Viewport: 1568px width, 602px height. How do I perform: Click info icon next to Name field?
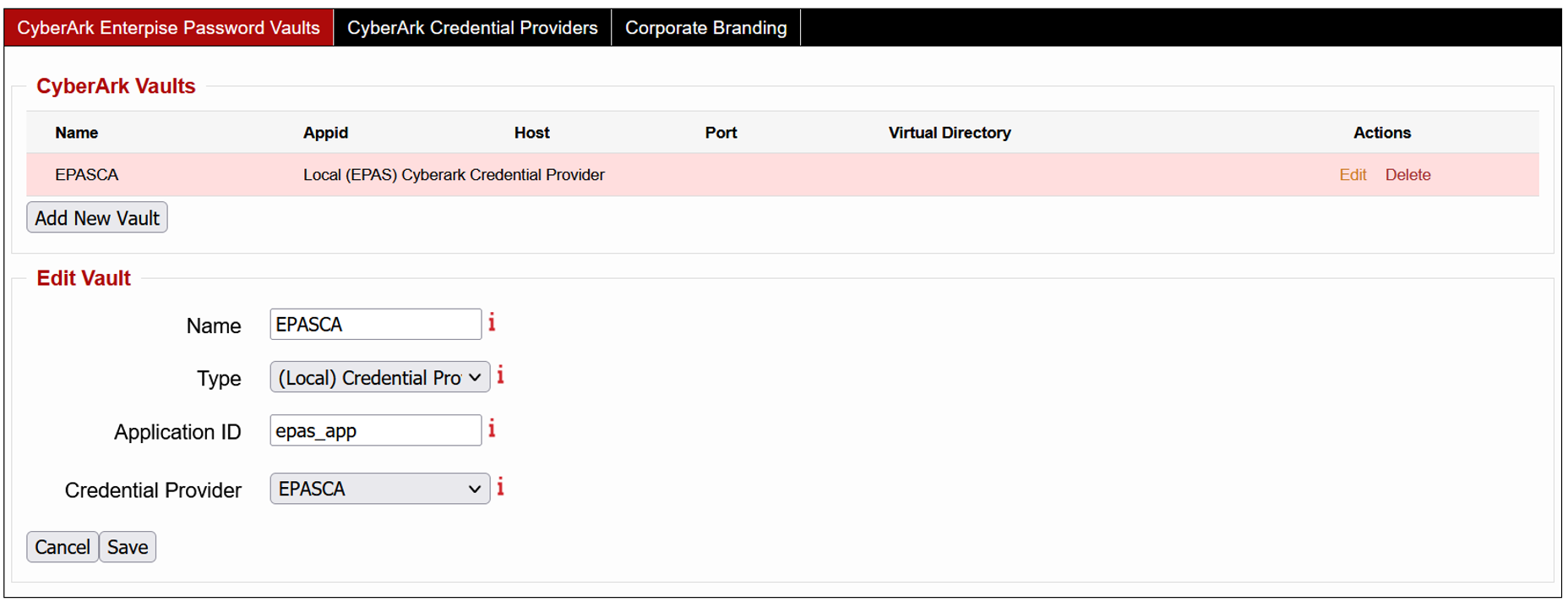[x=492, y=323]
